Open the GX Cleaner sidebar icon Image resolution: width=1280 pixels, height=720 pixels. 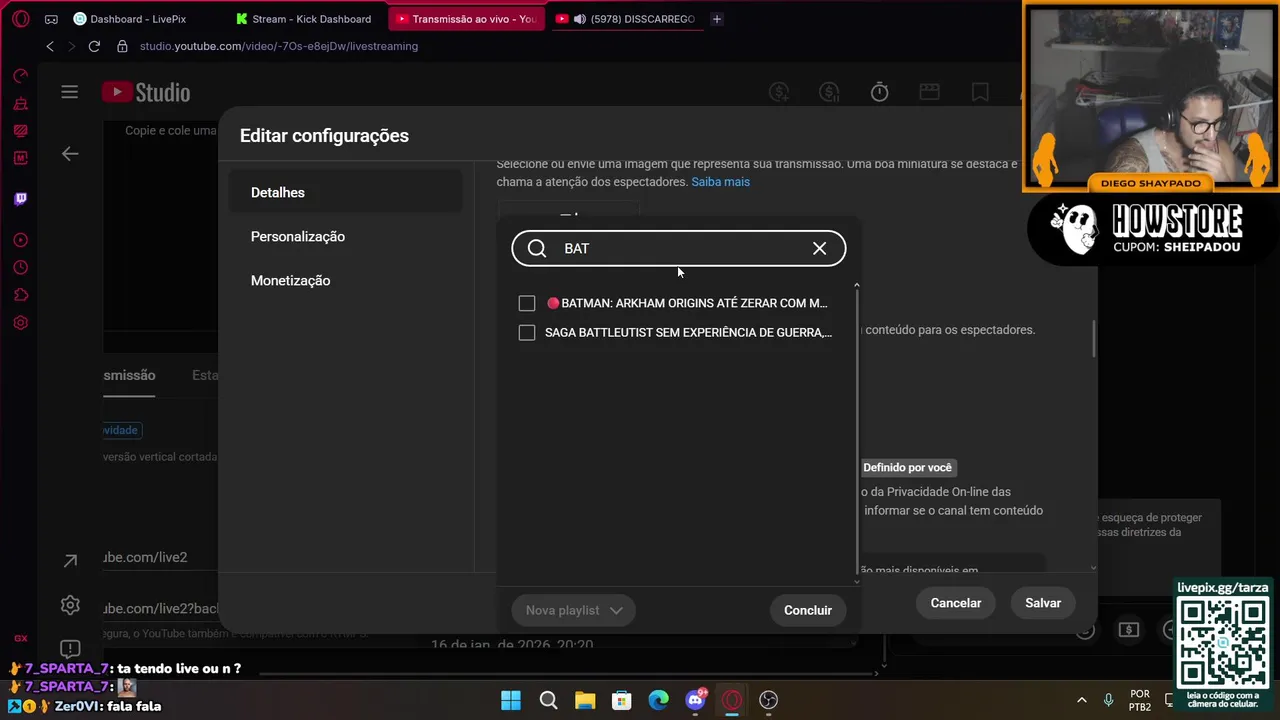click(21, 103)
